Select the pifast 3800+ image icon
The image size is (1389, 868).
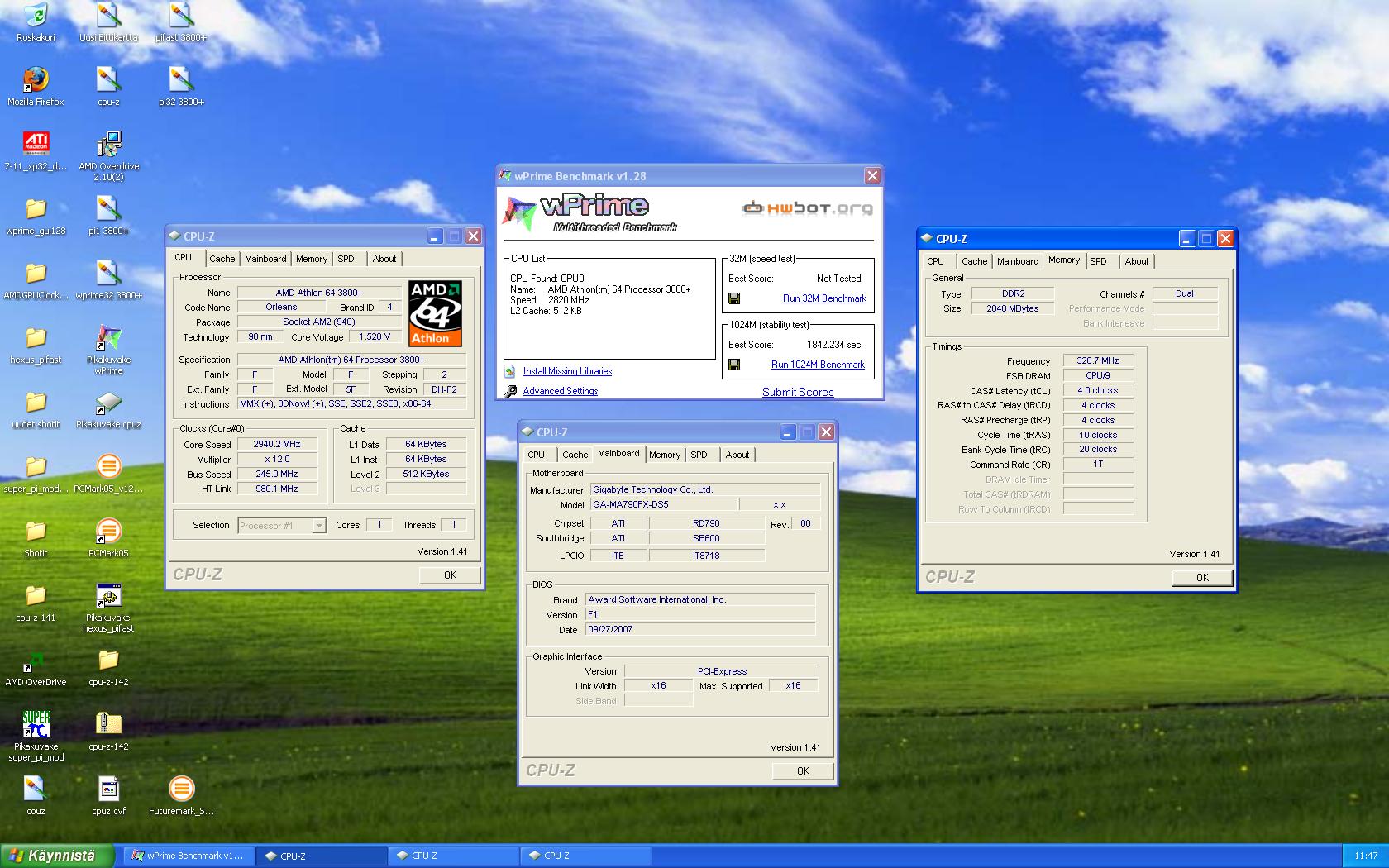coord(181,15)
